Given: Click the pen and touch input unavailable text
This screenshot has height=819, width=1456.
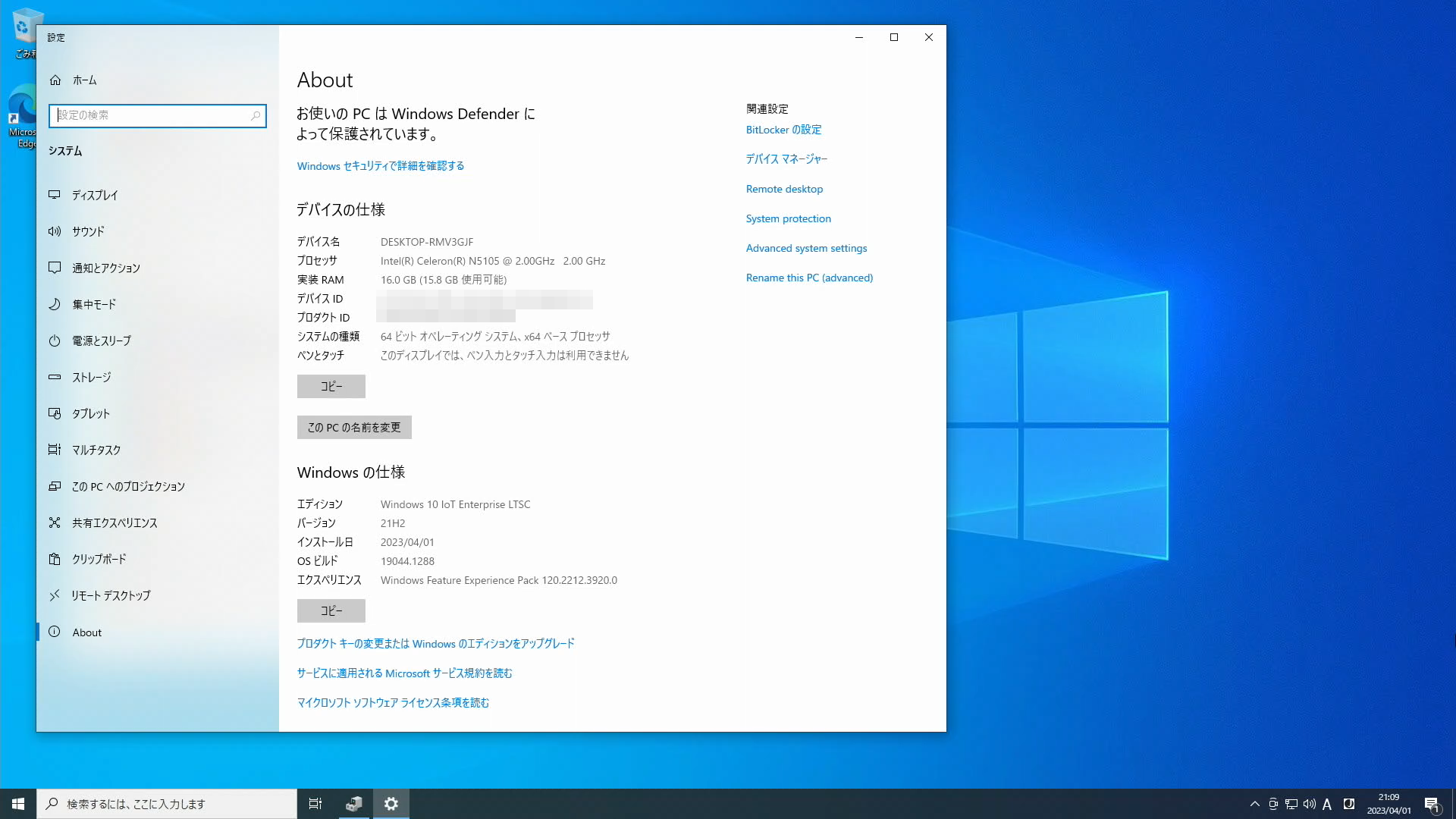Looking at the screenshot, I should click(x=504, y=356).
